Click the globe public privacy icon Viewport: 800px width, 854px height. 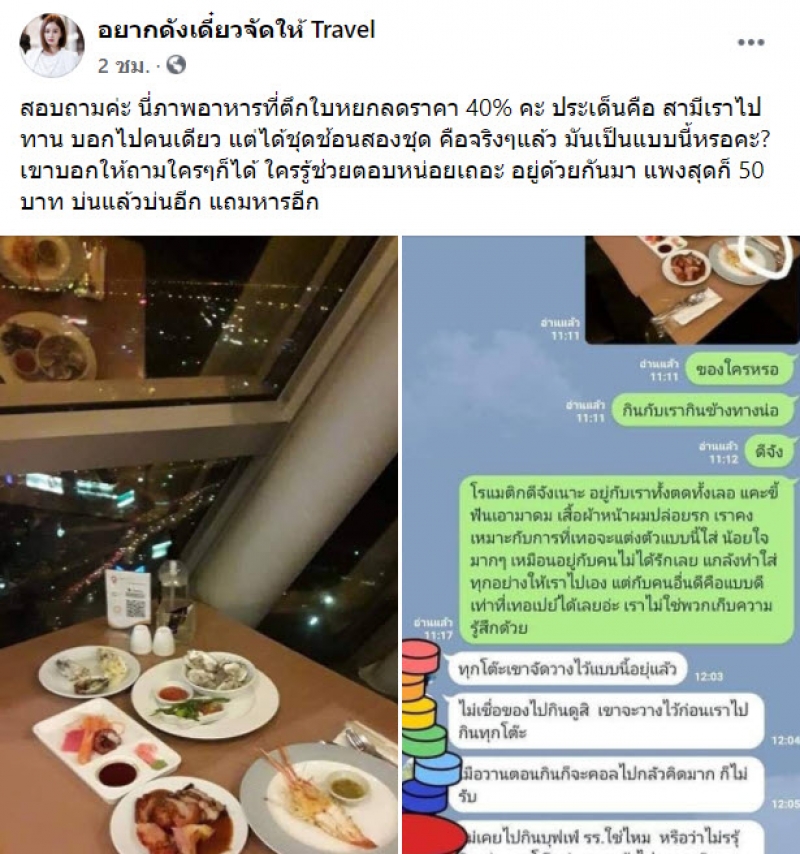(176, 65)
